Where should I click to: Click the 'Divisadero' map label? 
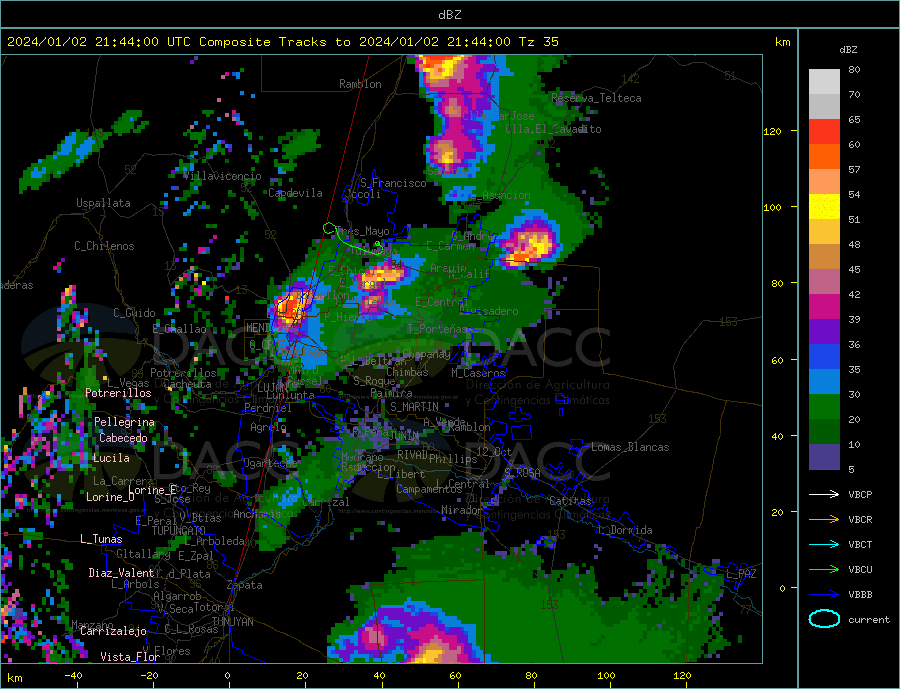488,311
